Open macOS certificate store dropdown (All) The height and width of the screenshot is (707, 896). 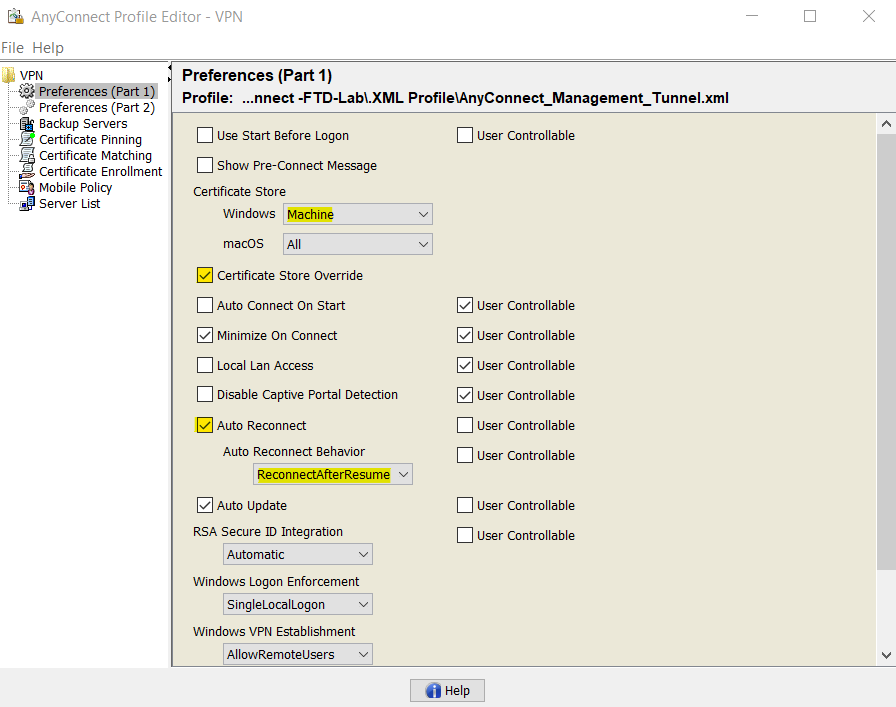(358, 244)
